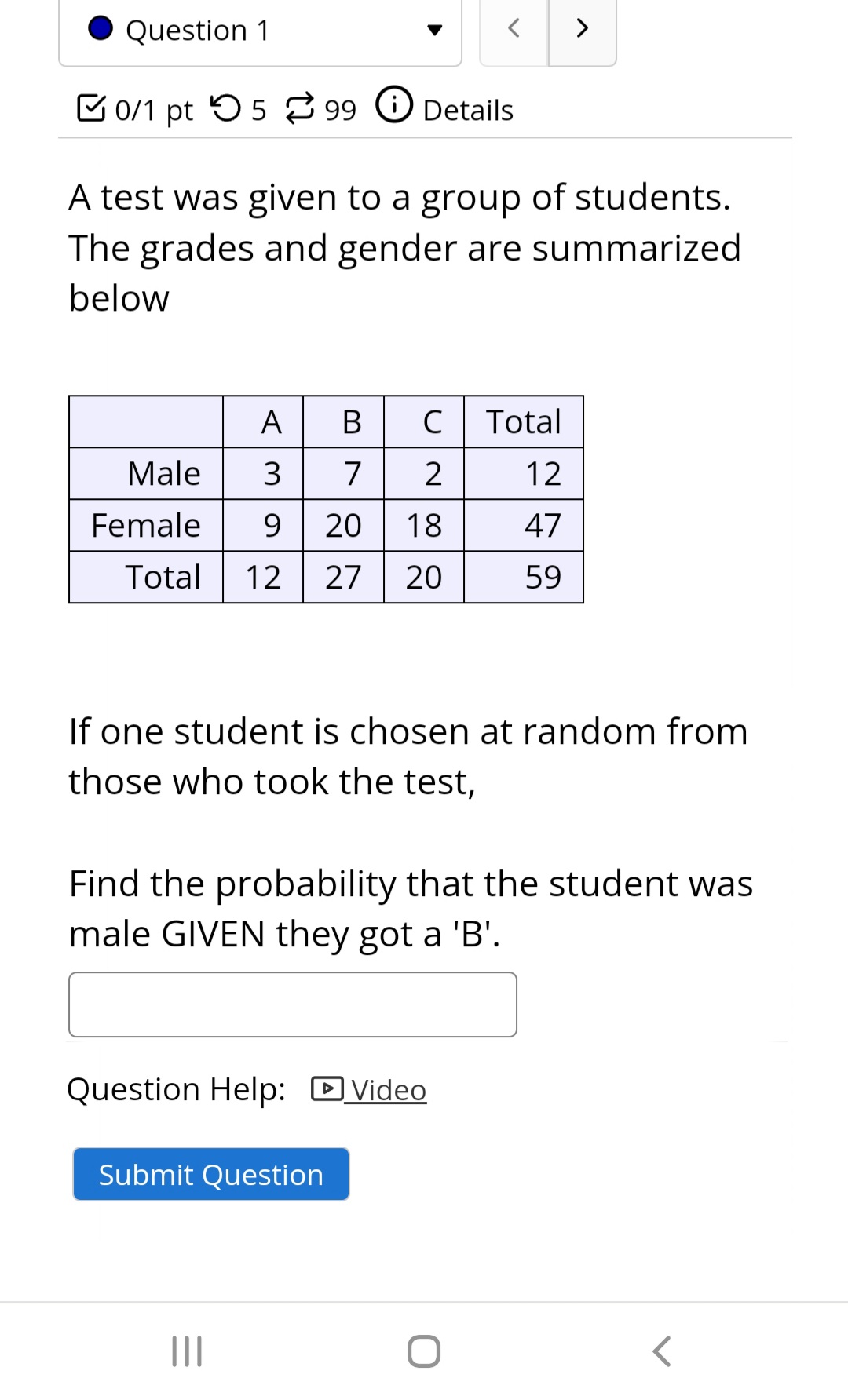Click the Question Help label row

coord(174,1089)
